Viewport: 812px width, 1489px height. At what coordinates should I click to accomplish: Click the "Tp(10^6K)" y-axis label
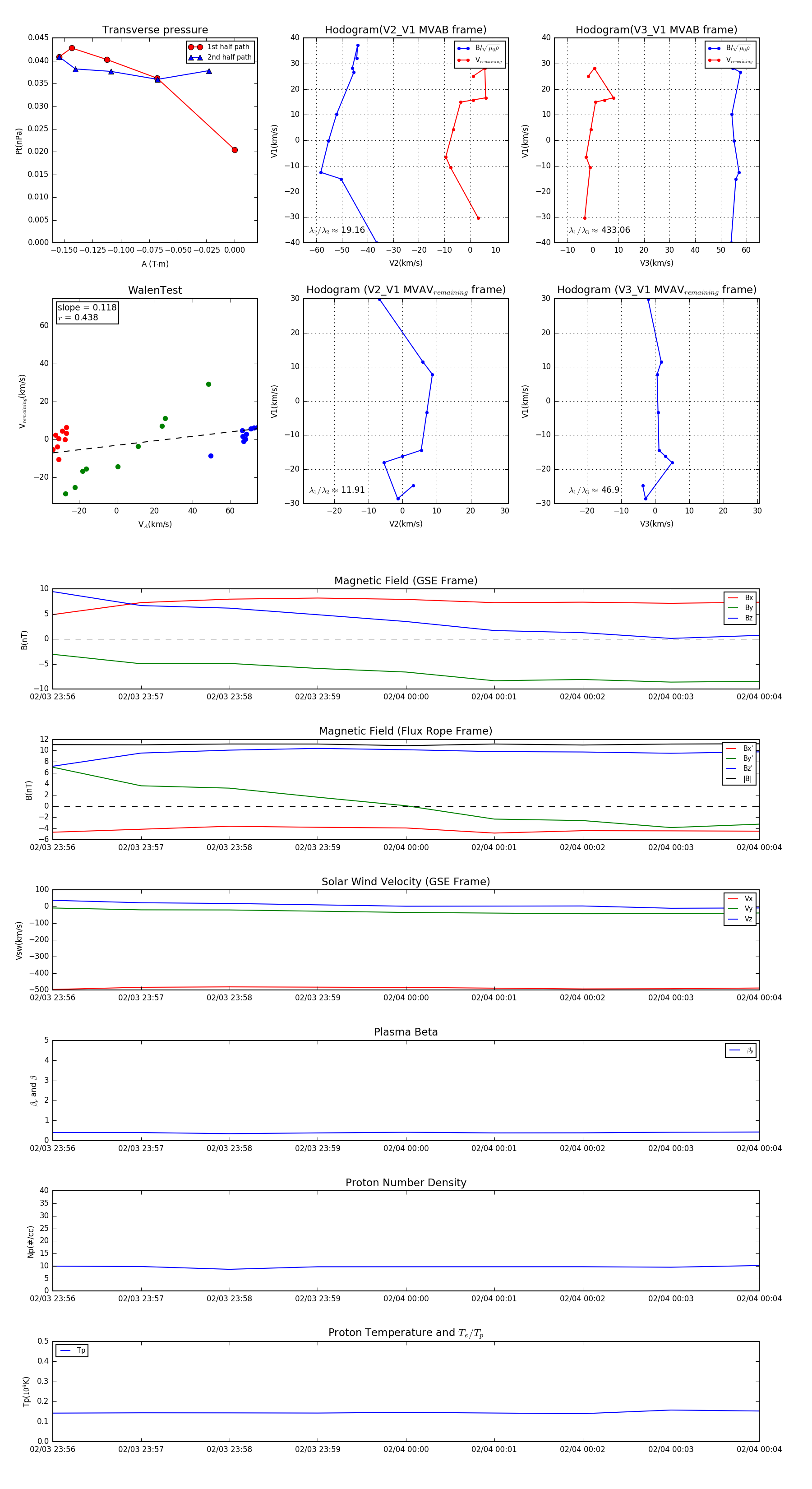26,1392
